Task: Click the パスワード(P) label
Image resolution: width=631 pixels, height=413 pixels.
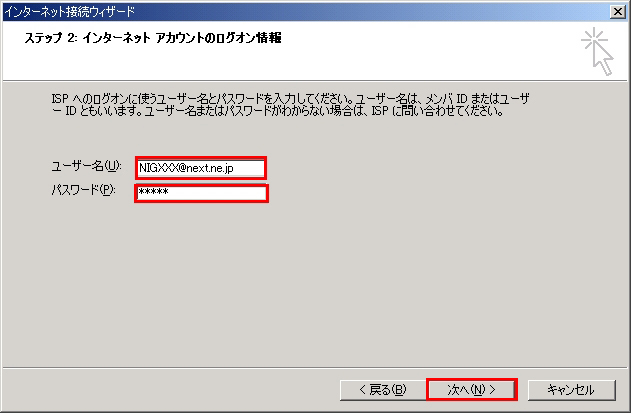Action: click(x=83, y=190)
